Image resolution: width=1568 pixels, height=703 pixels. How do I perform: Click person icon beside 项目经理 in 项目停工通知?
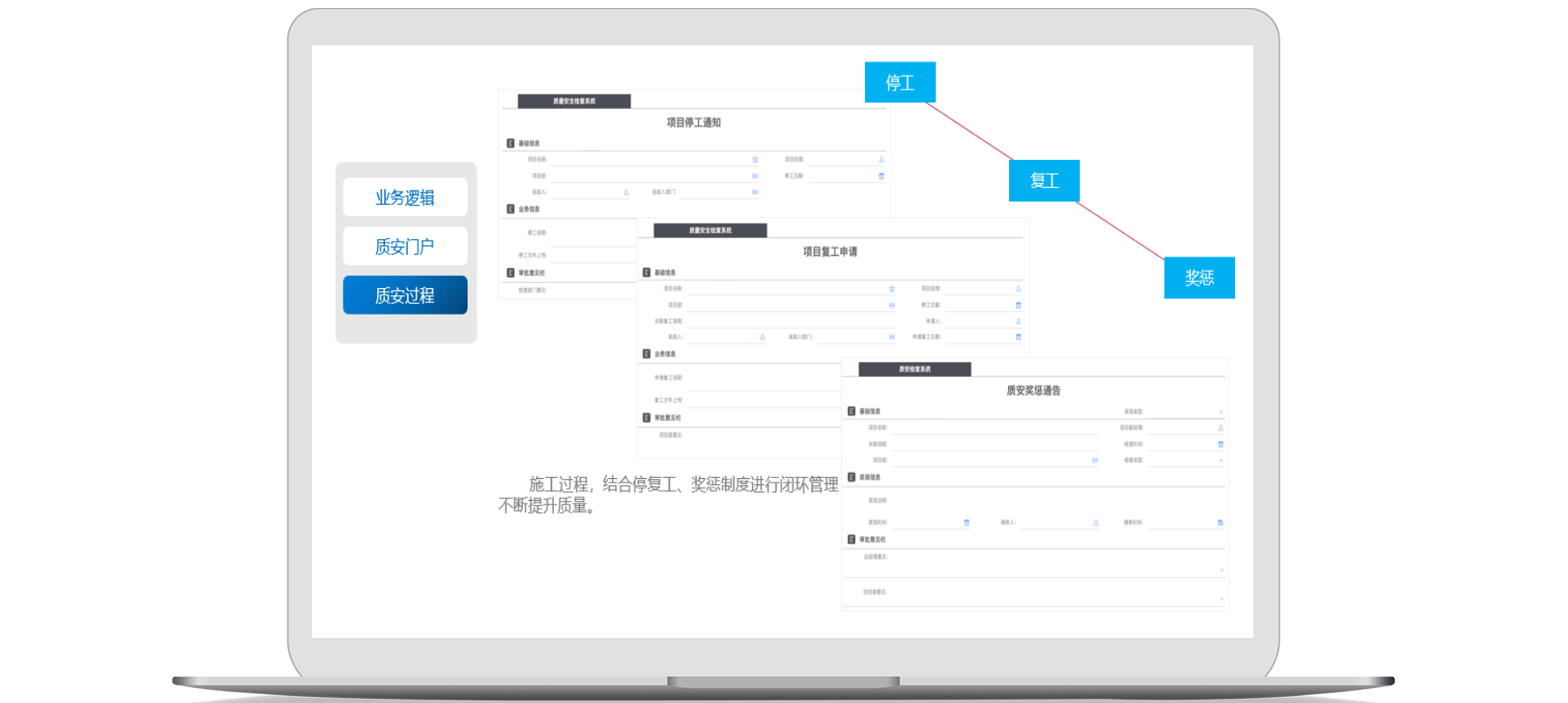tap(882, 160)
